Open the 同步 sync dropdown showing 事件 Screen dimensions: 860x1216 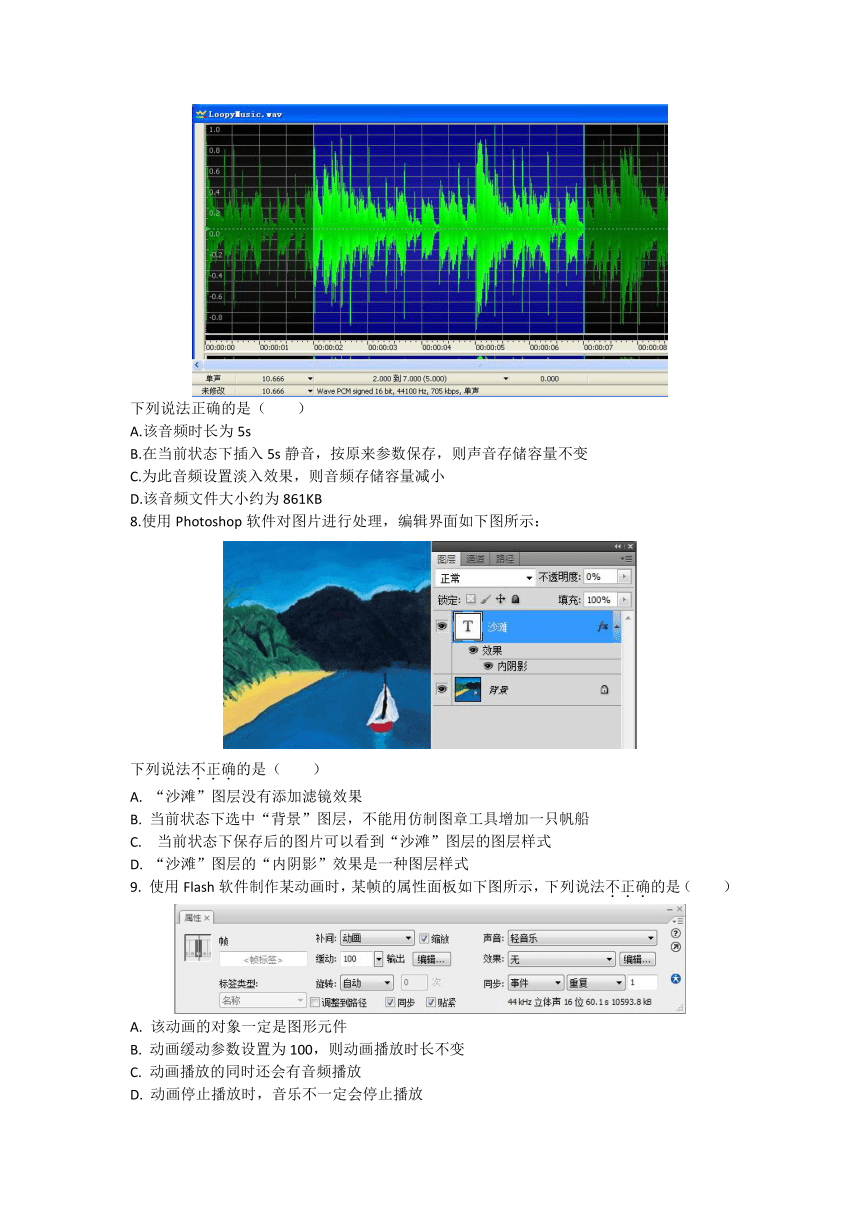536,983
